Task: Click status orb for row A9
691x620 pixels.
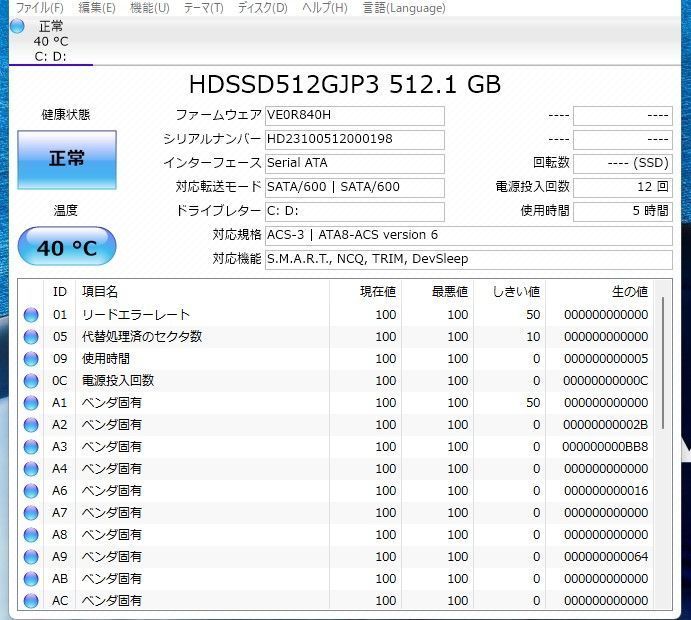Action: coord(31,557)
